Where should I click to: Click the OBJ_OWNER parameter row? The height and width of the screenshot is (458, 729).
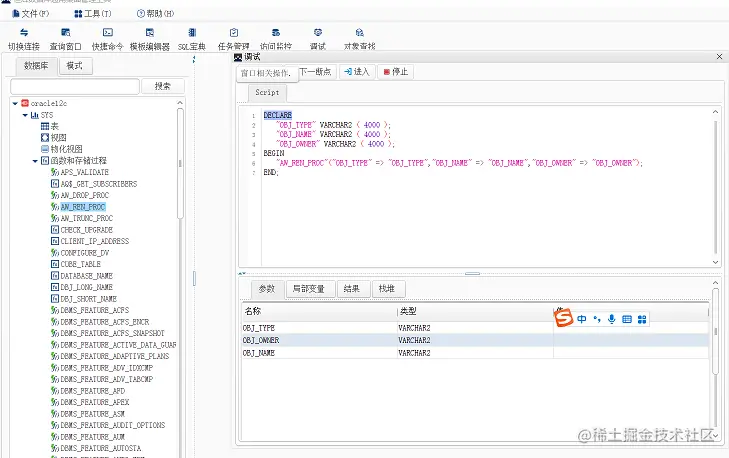(475, 340)
